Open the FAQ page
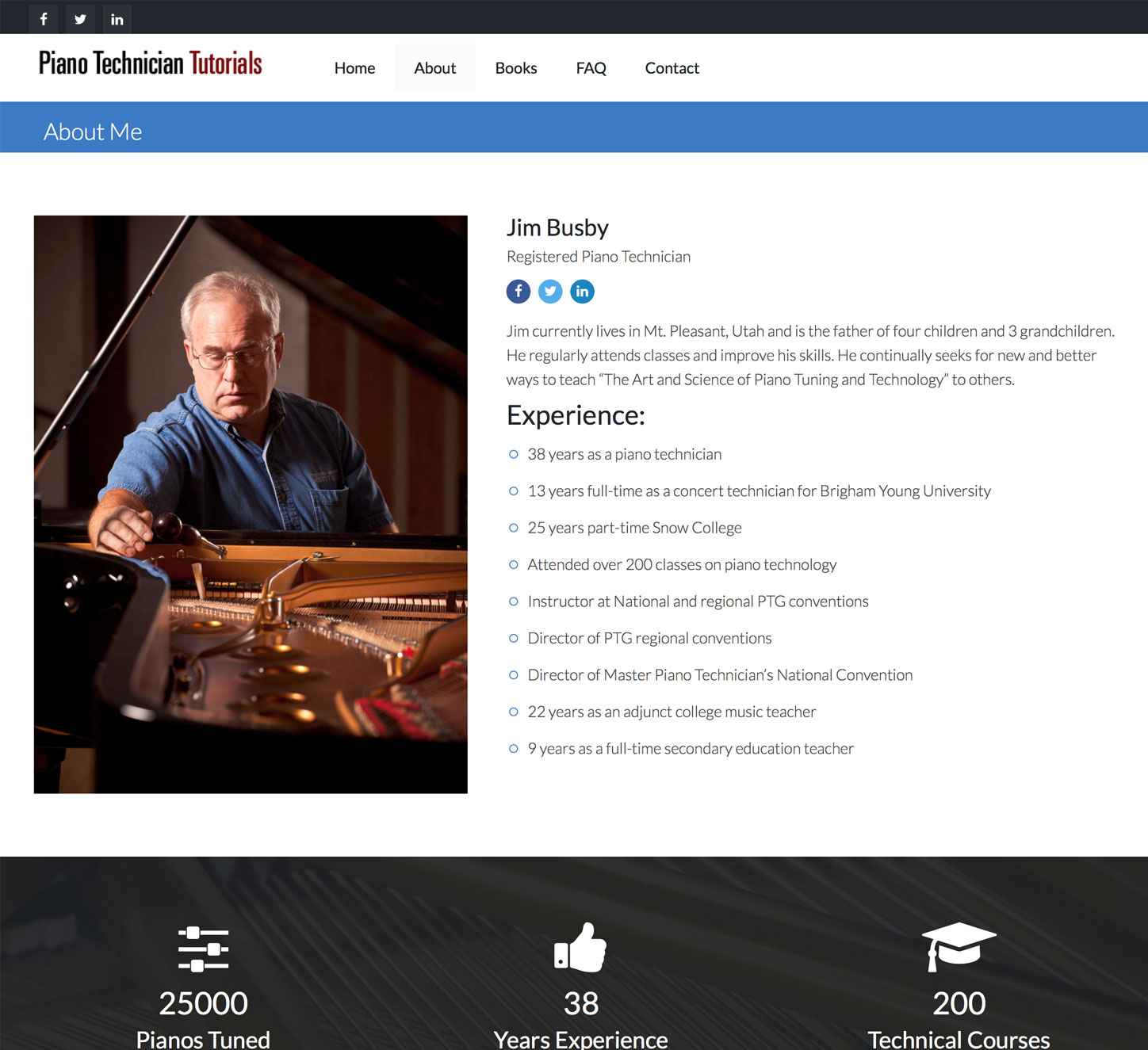The height and width of the screenshot is (1050, 1148). (x=591, y=68)
